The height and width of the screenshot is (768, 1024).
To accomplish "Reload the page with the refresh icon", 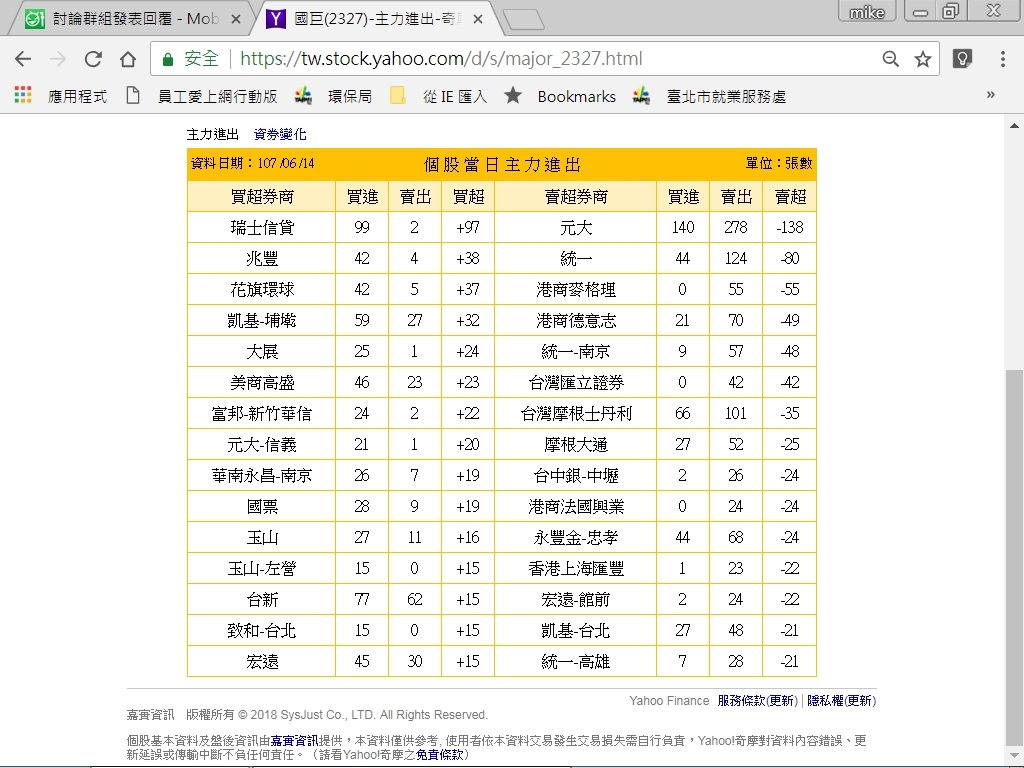I will [x=93, y=59].
